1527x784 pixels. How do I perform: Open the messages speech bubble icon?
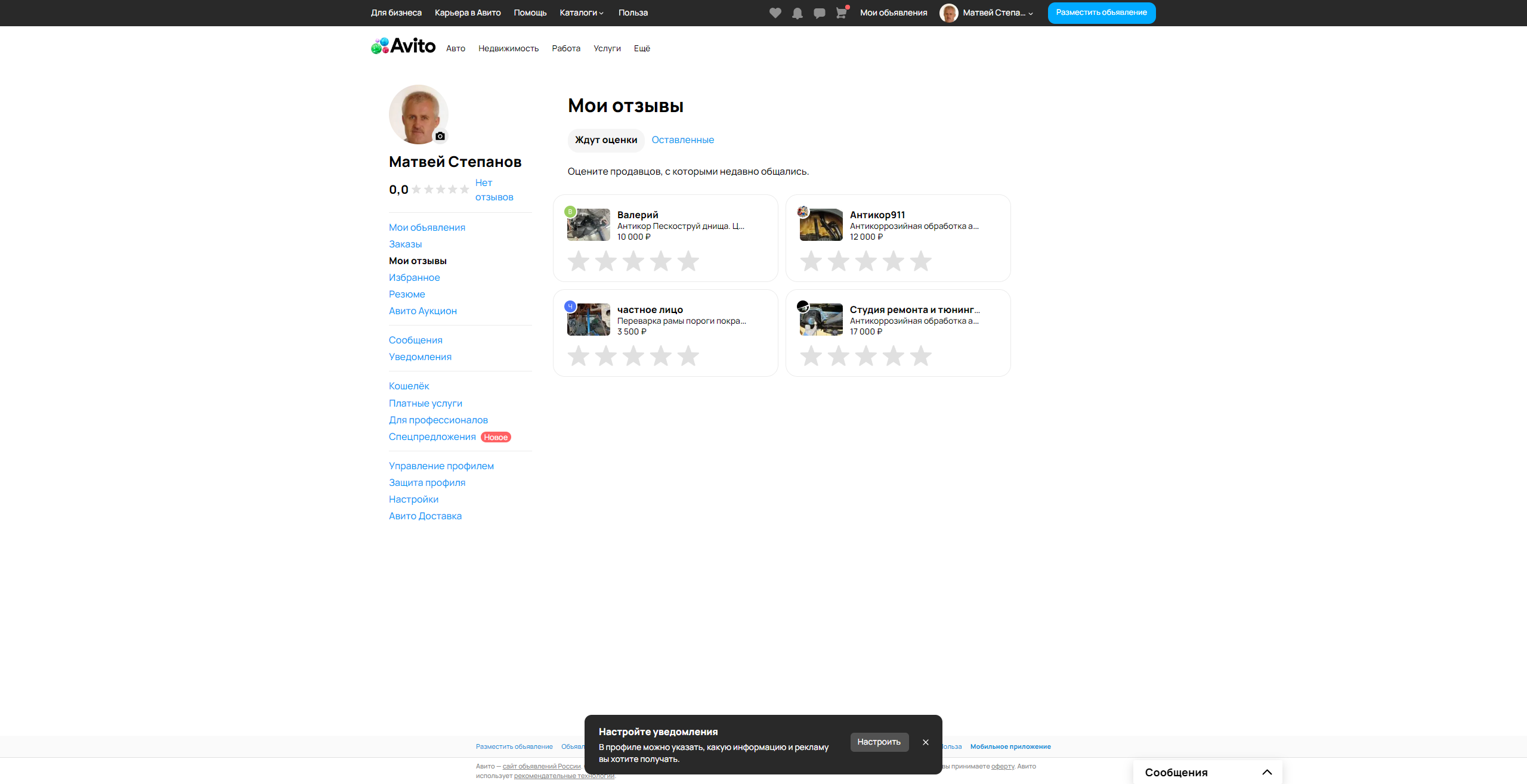pos(819,13)
